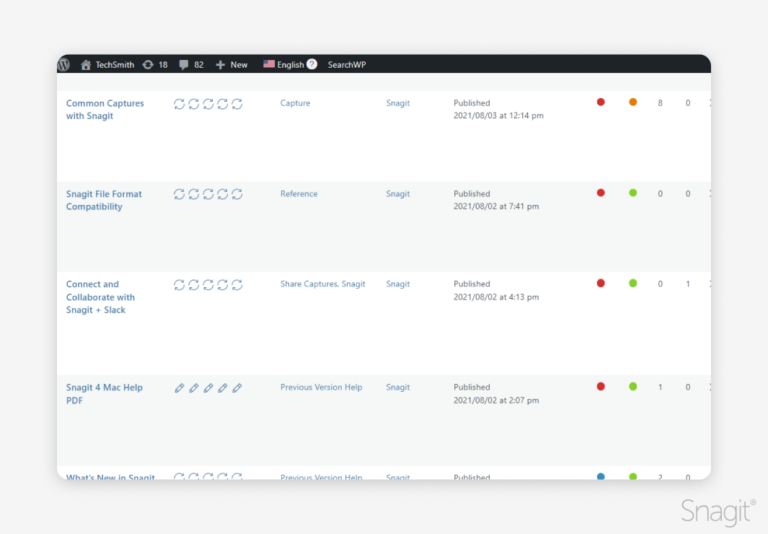
Task: Click Previous Version Help in Mac Help PDF row
Action: (x=321, y=387)
